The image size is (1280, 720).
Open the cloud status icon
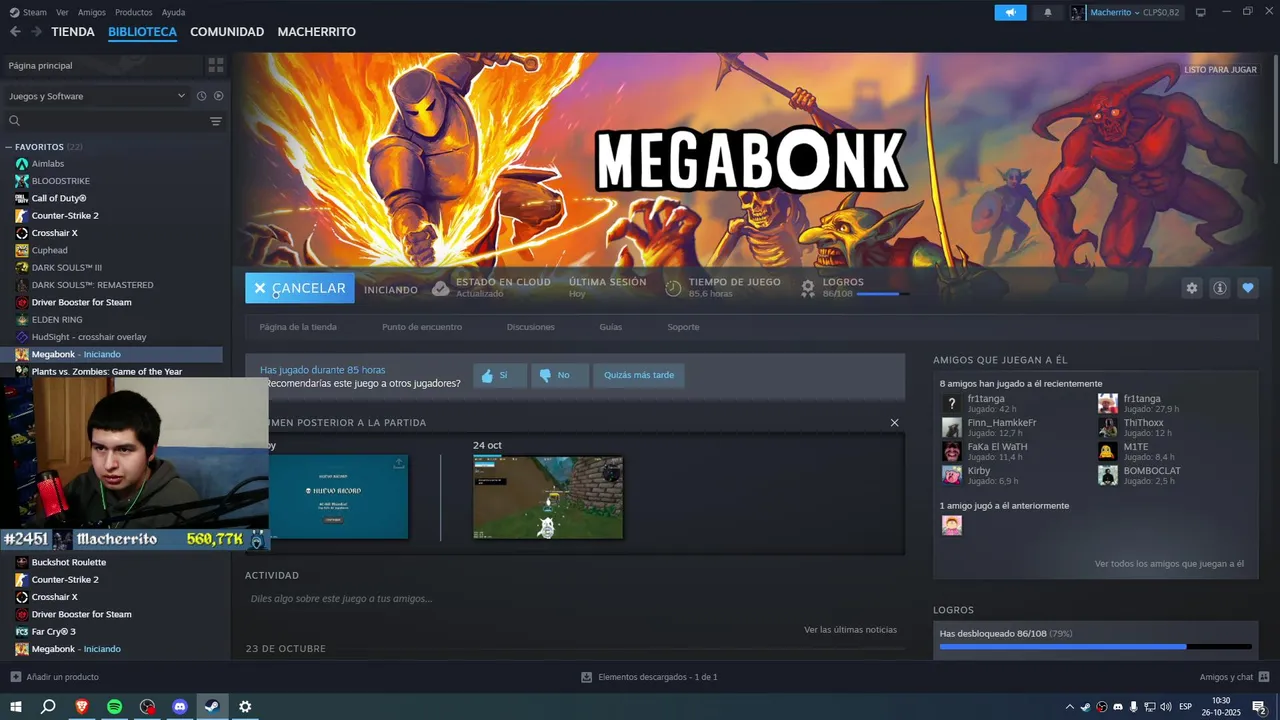point(440,288)
